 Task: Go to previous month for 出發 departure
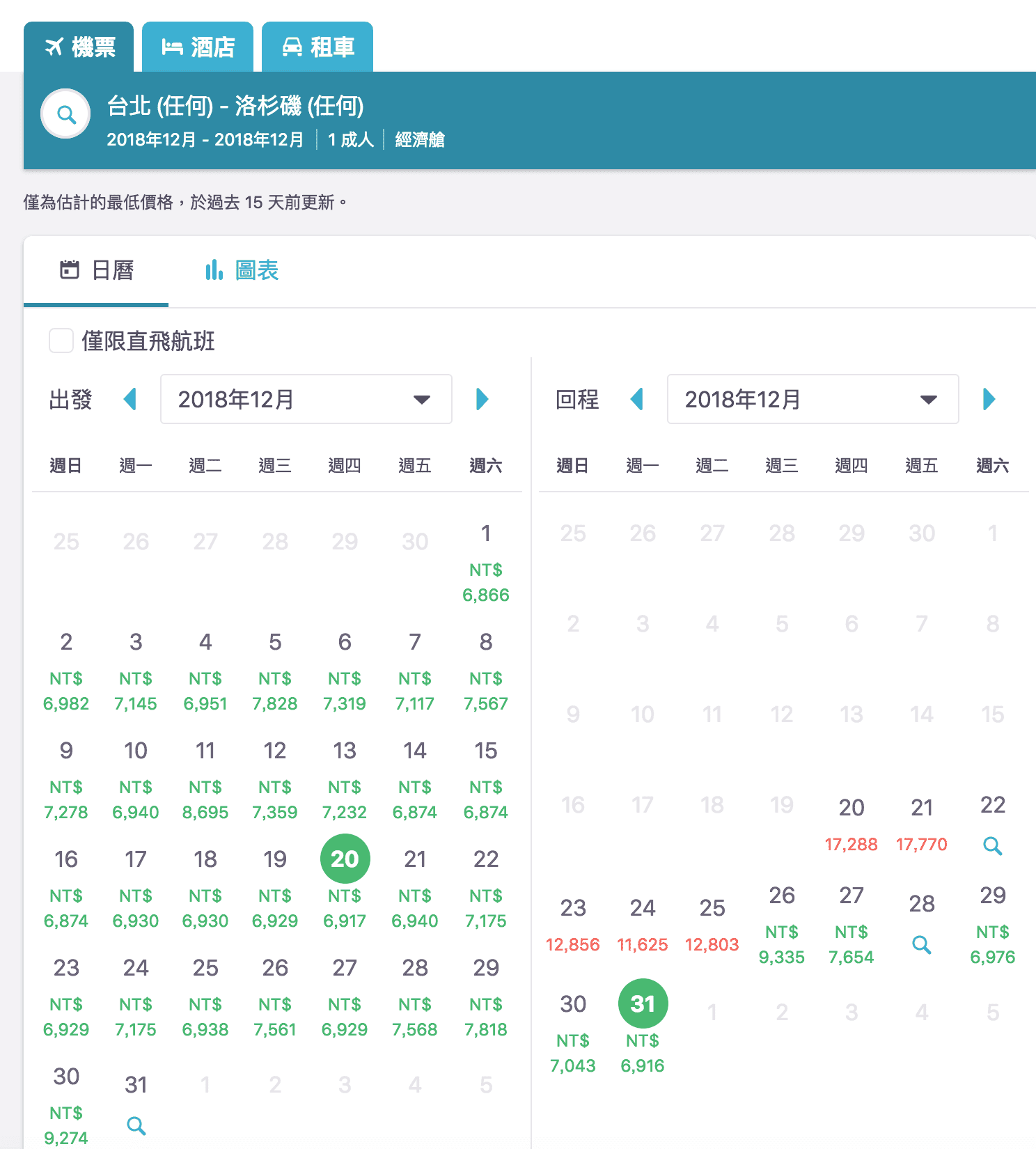[x=129, y=399]
